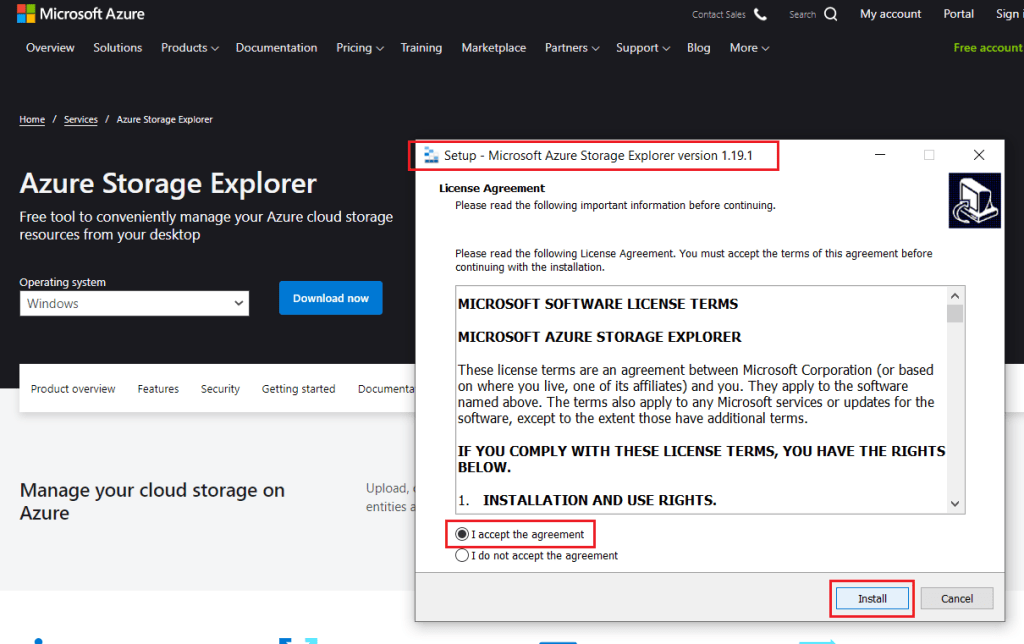Click the Download now button
This screenshot has width=1024, height=644.
click(330, 297)
